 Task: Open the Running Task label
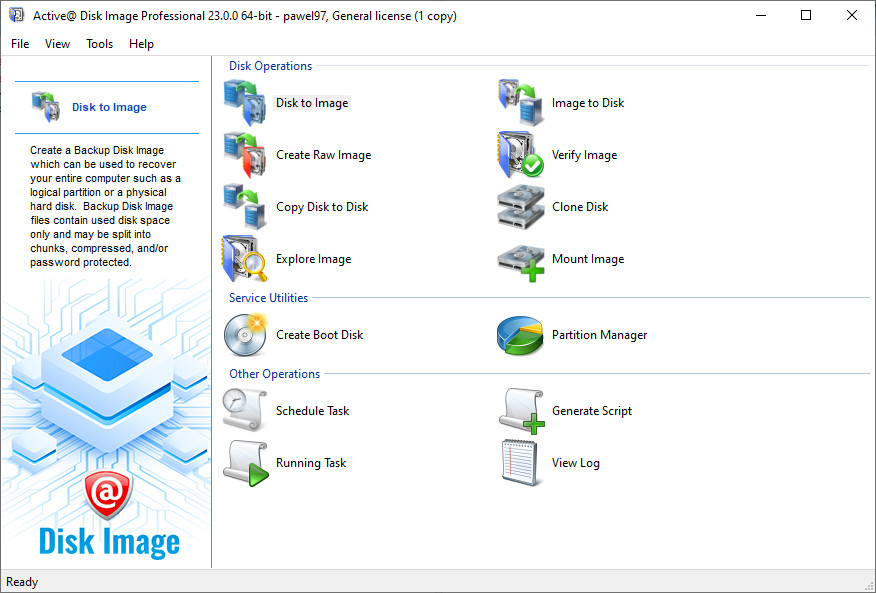click(x=311, y=463)
